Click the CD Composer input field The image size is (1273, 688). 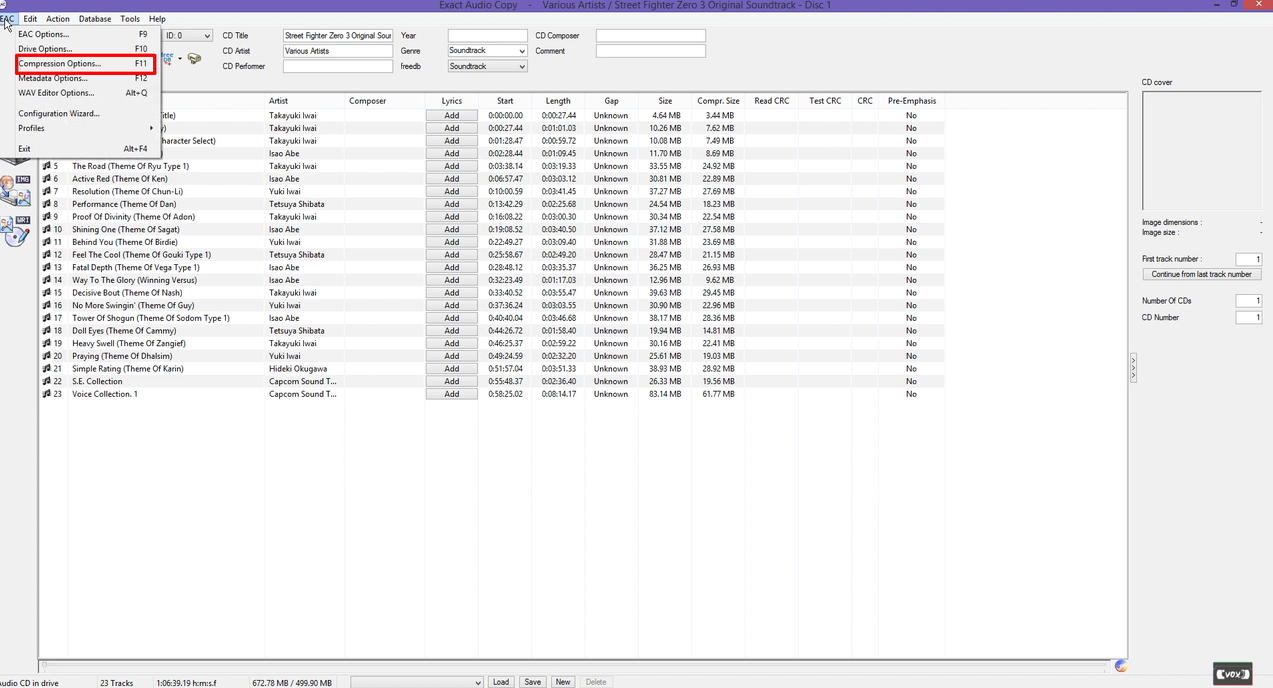[x=651, y=36]
